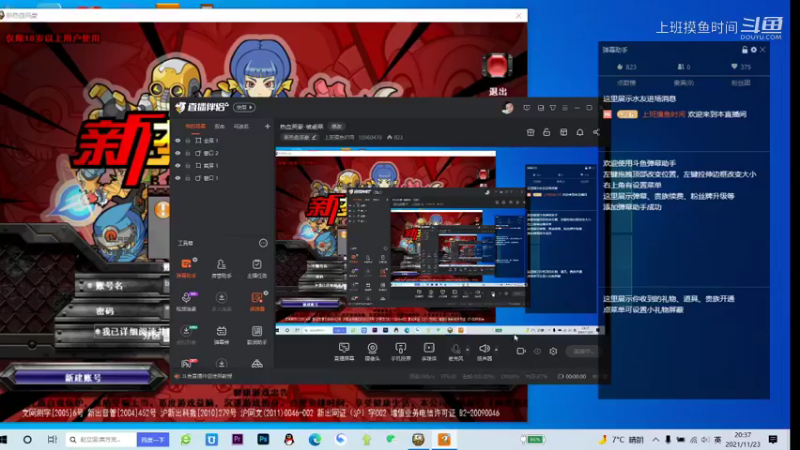Viewport: 800px width, 450px height.
Task: Lock the 截屏 1 source
Action: (x=188, y=165)
